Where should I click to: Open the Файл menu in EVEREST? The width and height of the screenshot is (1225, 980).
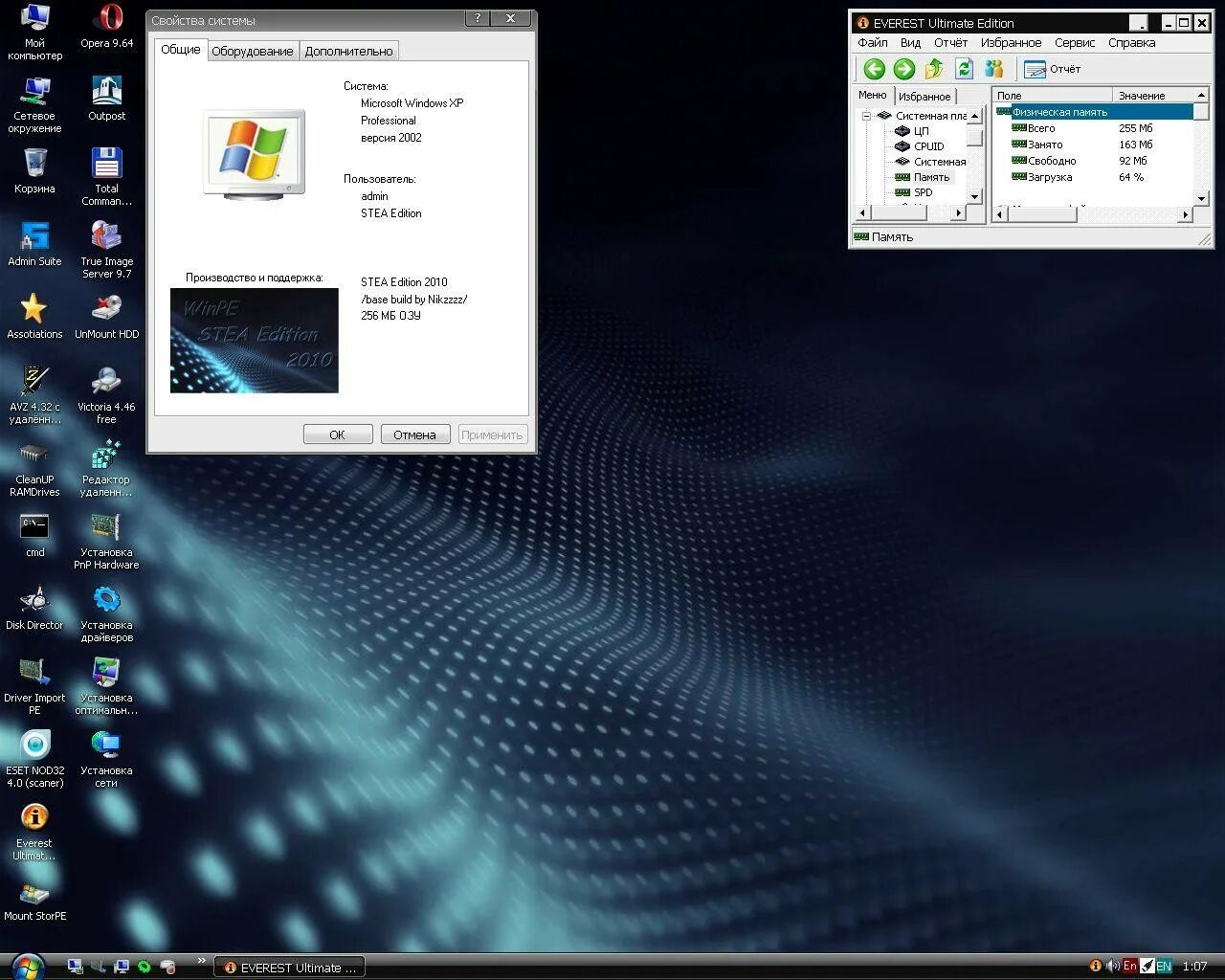click(873, 43)
